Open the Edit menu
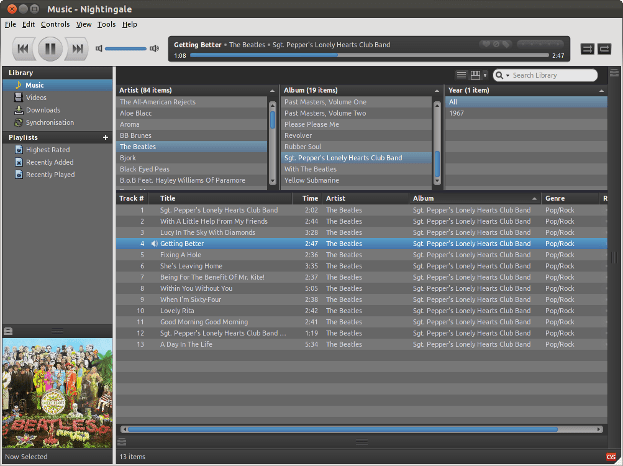This screenshot has height=466, width=623. [27, 23]
